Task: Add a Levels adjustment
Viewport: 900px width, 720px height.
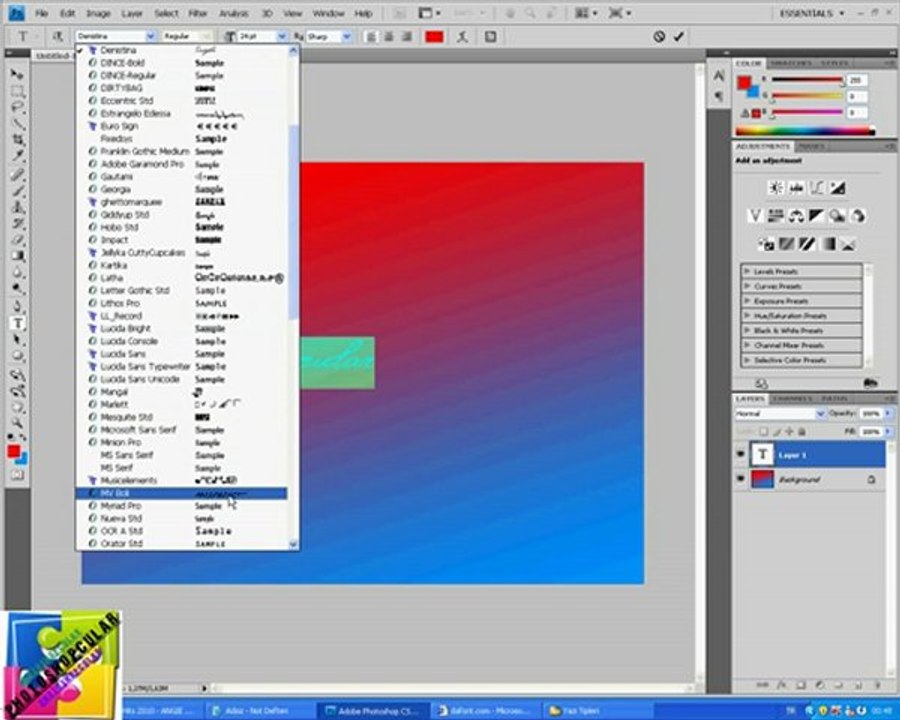Action: point(796,188)
